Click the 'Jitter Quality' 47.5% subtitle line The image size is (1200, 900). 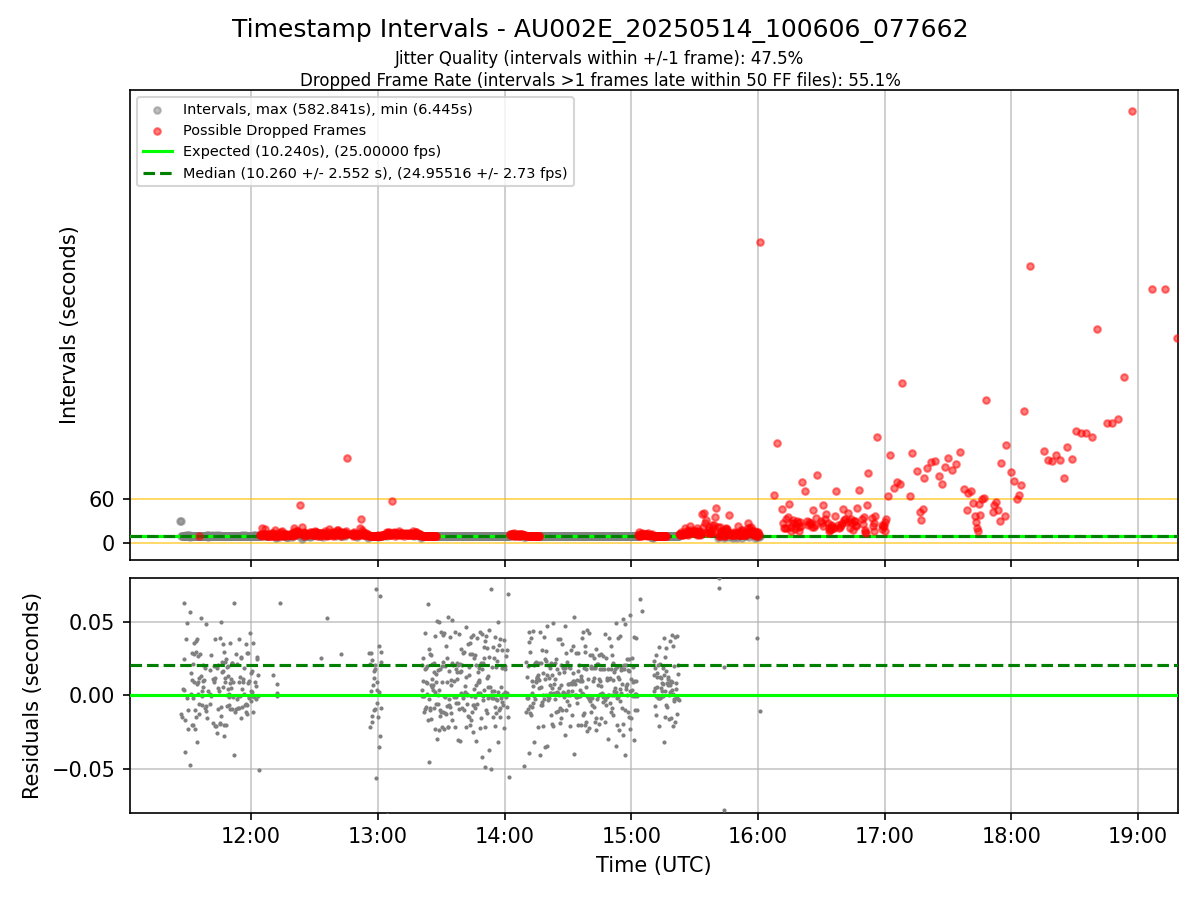600,59
